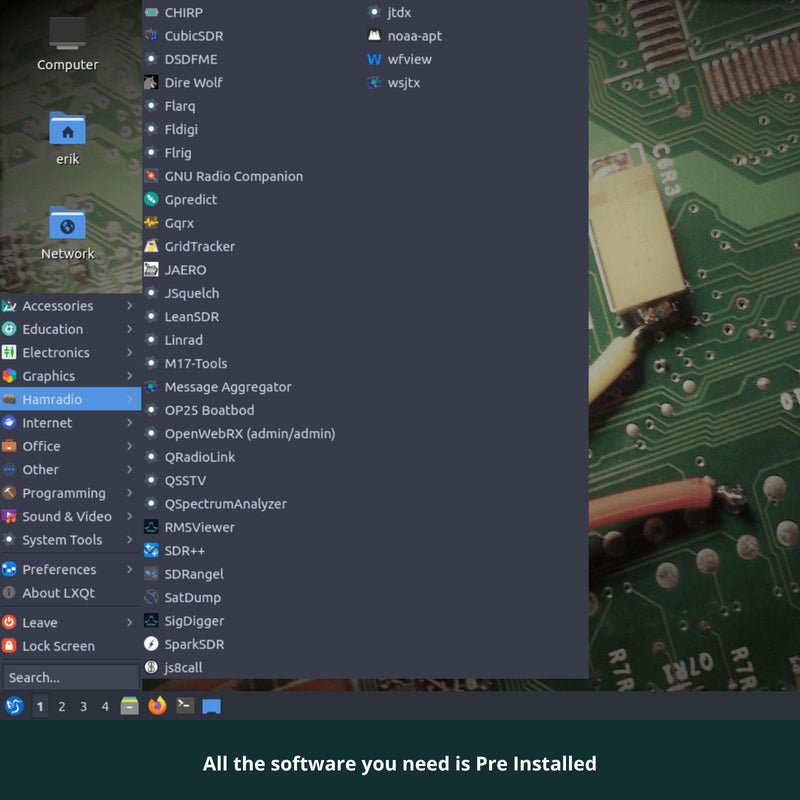The width and height of the screenshot is (800, 800).
Task: Open the GridTracker icon
Action: pyautogui.click(x=151, y=246)
